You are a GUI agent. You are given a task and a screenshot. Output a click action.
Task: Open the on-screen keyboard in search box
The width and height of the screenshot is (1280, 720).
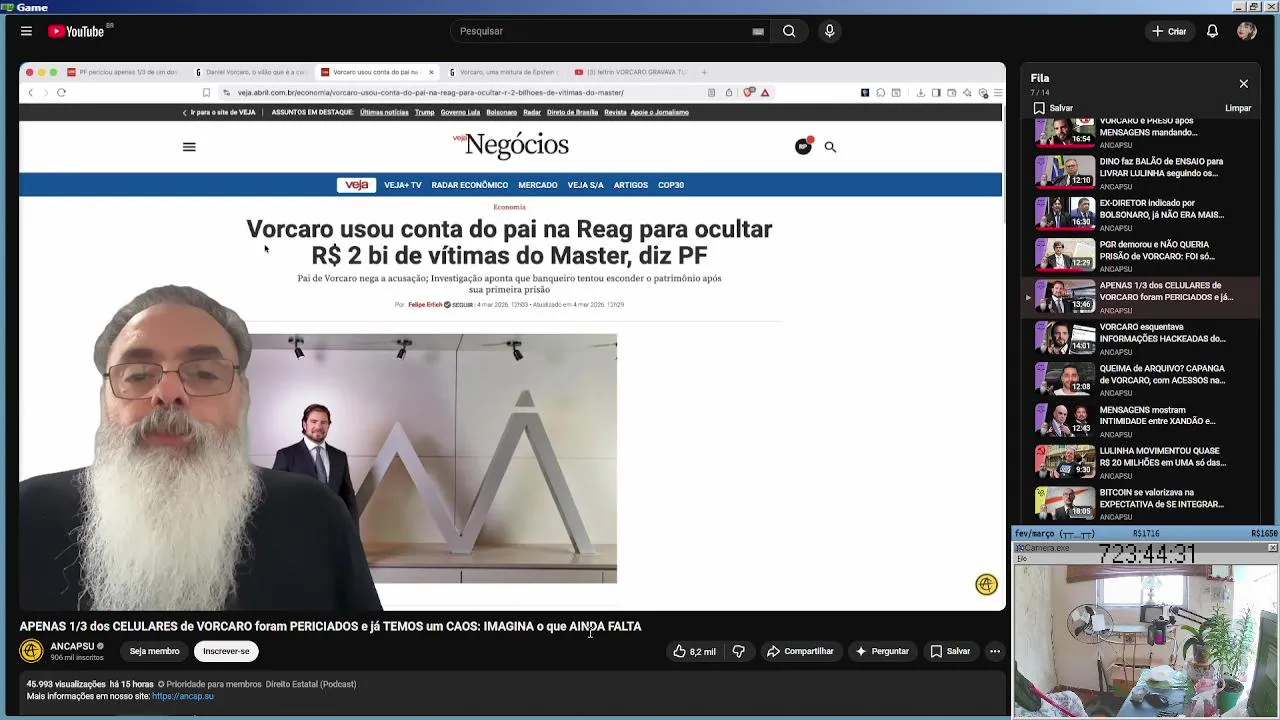[758, 31]
